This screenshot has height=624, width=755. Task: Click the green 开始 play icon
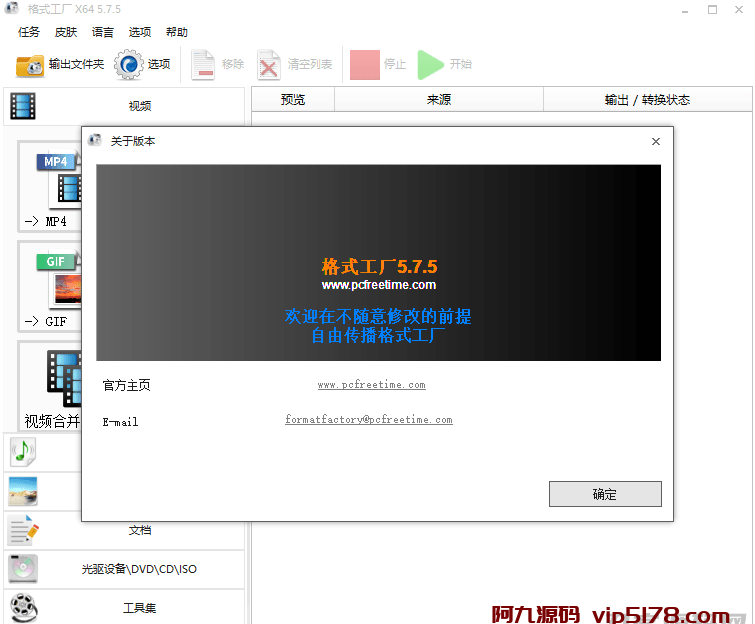[430, 65]
